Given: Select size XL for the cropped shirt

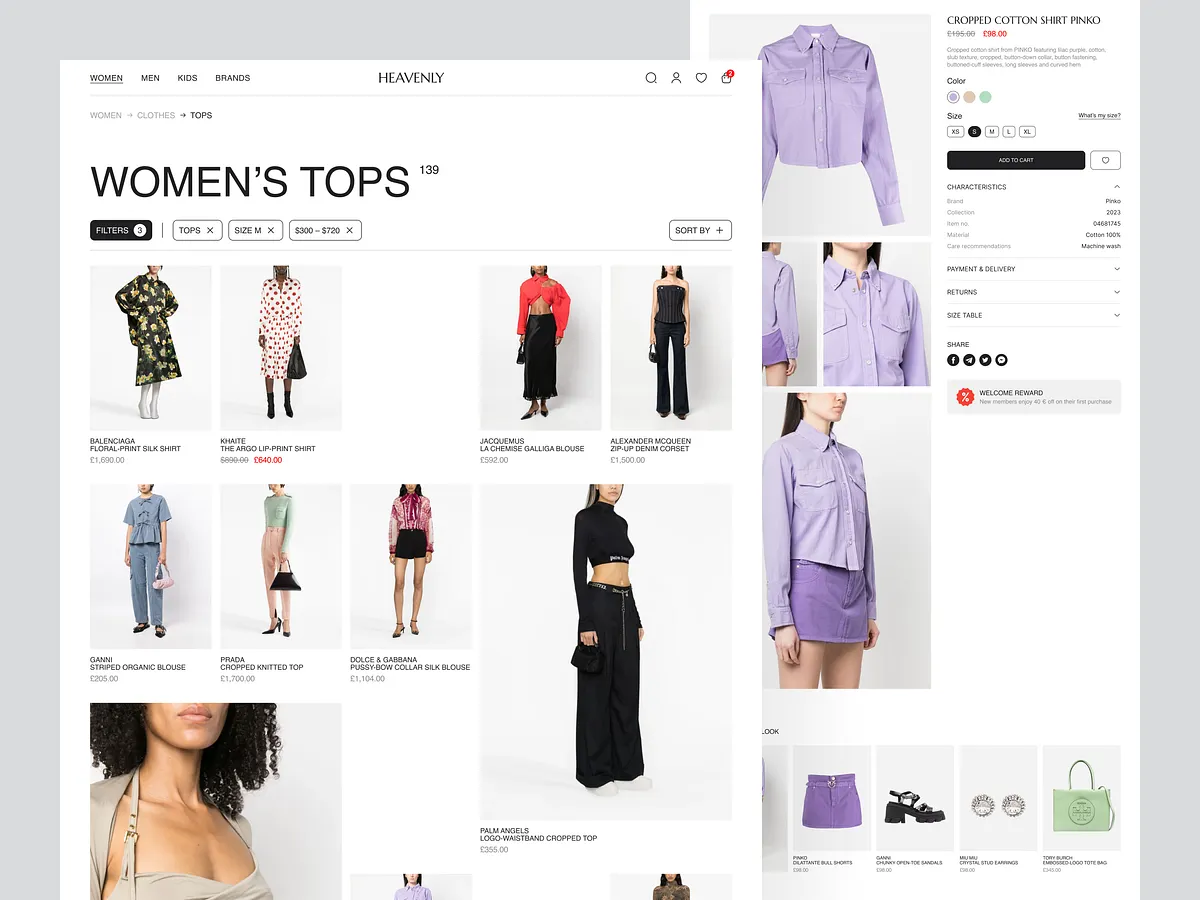Looking at the screenshot, I should [x=1027, y=131].
